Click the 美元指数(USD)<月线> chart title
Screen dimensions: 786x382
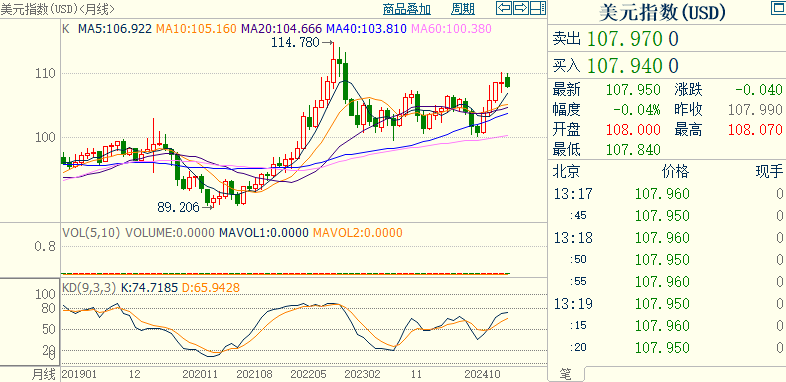pos(57,9)
